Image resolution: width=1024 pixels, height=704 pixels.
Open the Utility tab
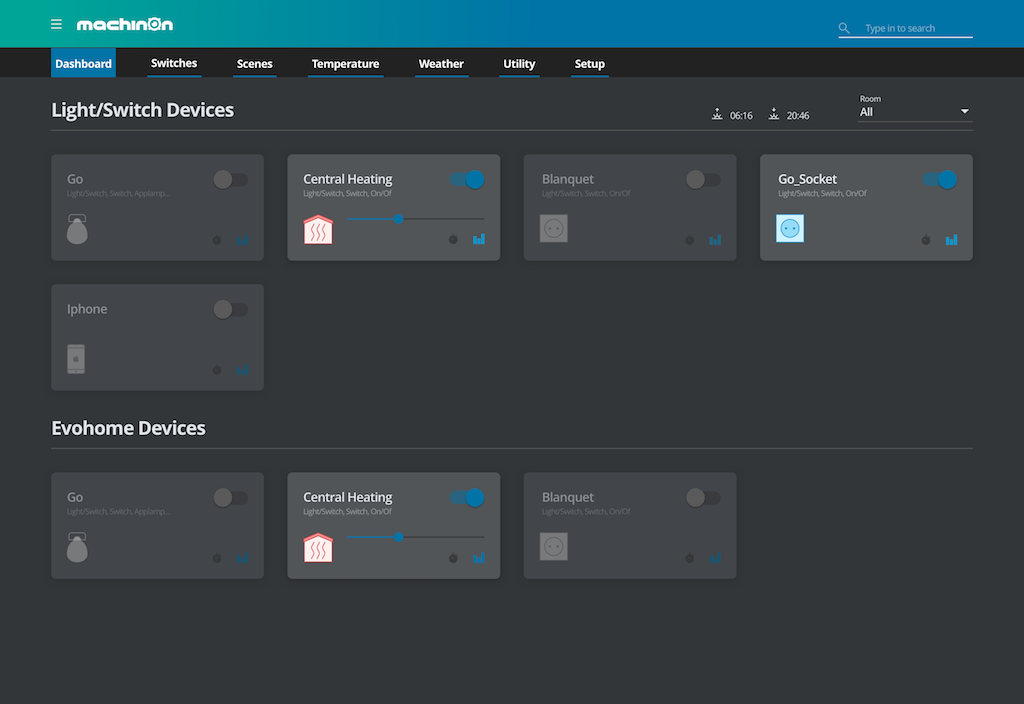[519, 63]
